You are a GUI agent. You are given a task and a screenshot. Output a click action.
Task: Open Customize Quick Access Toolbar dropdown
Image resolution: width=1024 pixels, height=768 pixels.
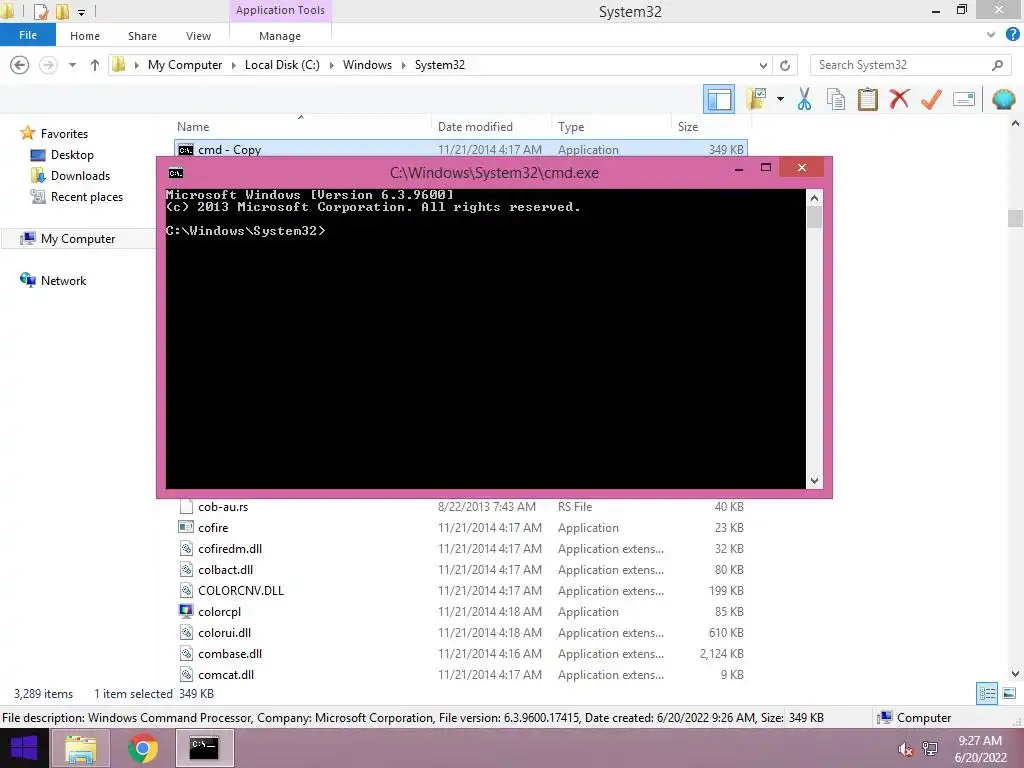click(x=81, y=12)
